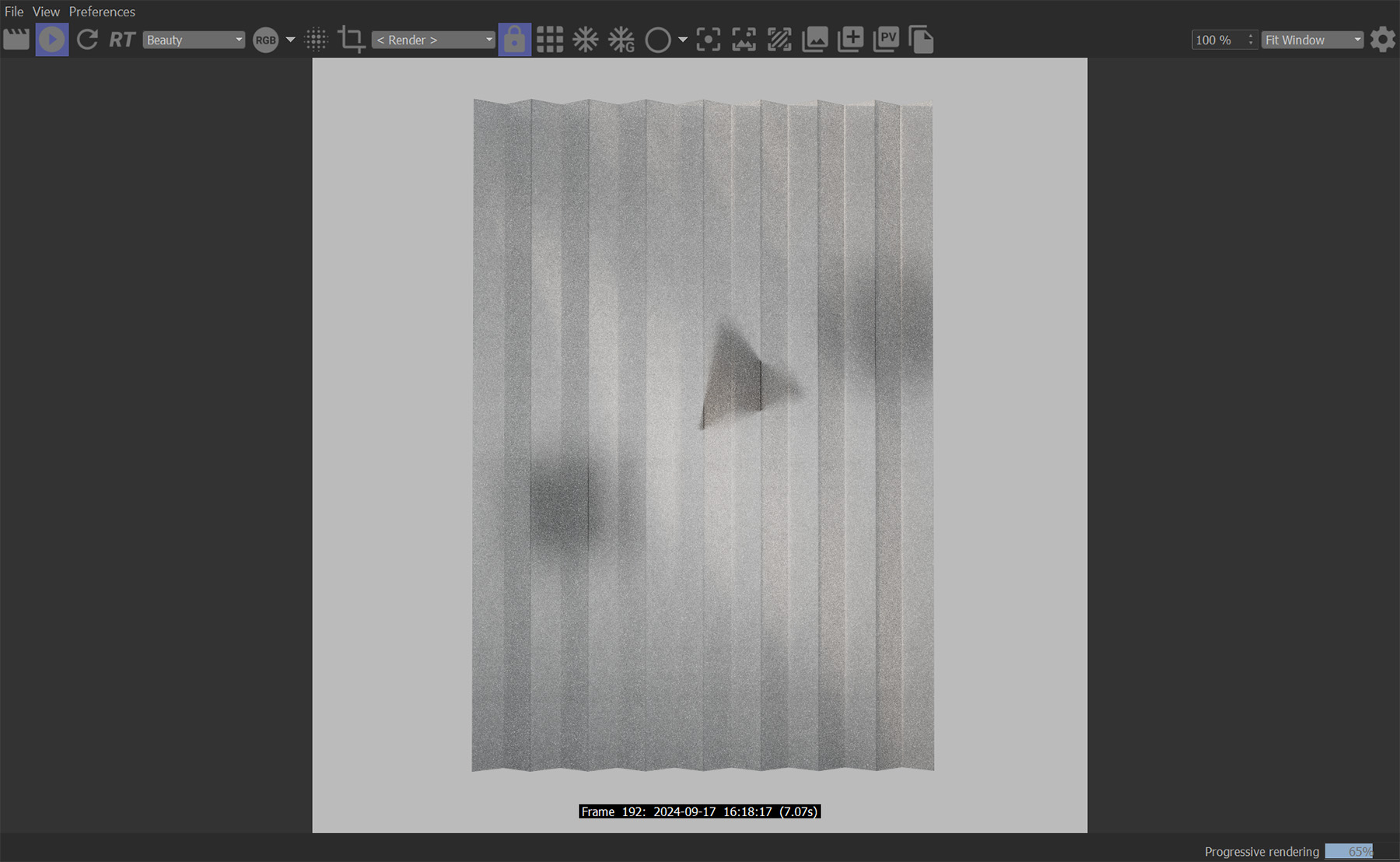Image resolution: width=1400 pixels, height=862 pixels.
Task: Take a global snapshot with the snowflake-G icon
Action: click(621, 39)
